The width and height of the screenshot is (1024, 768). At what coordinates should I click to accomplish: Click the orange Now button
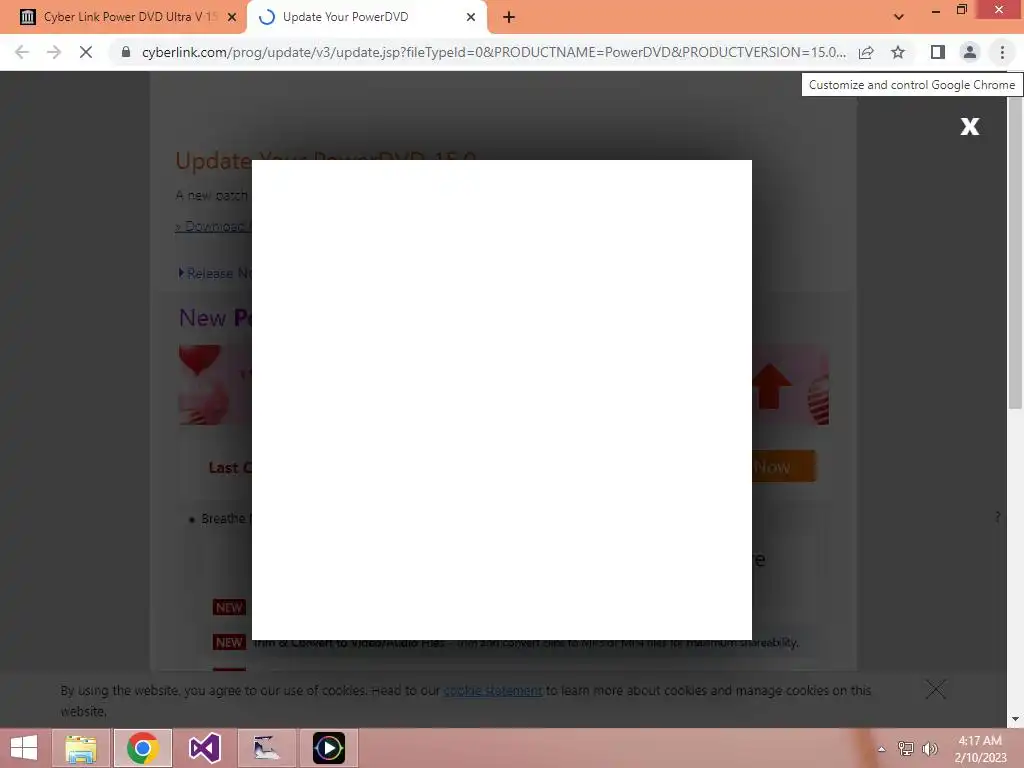click(784, 466)
